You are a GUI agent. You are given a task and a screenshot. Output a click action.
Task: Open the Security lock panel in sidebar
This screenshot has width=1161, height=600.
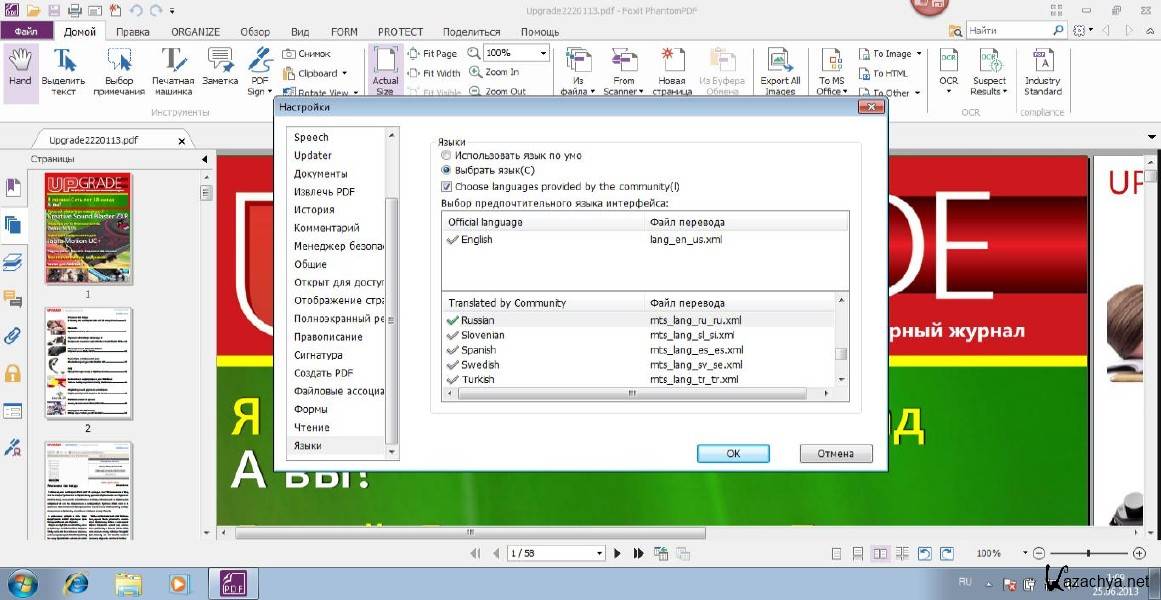[x=13, y=374]
